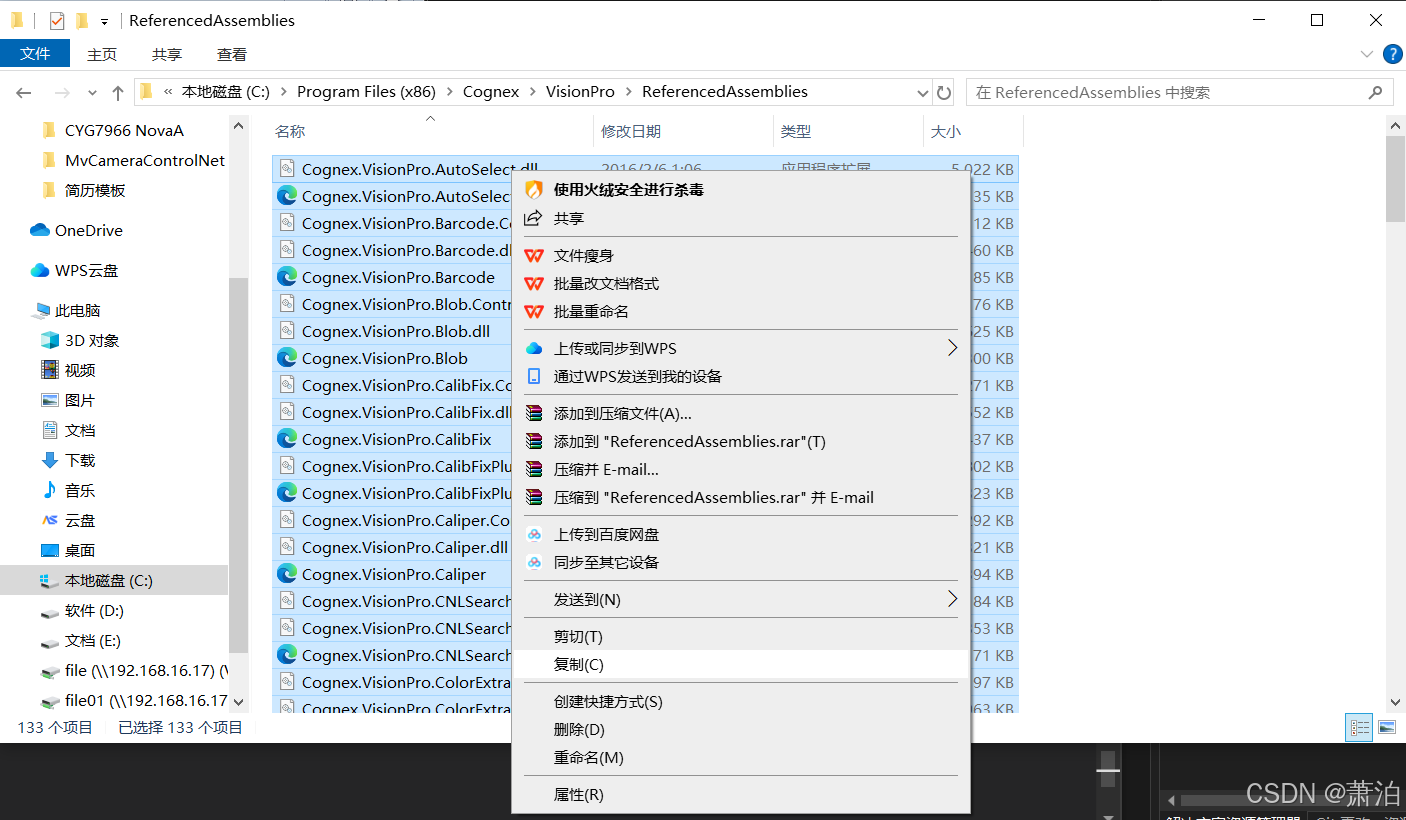Toggle the properties checkmark in quick access toolbar
The height and width of the screenshot is (820, 1406).
57,20
